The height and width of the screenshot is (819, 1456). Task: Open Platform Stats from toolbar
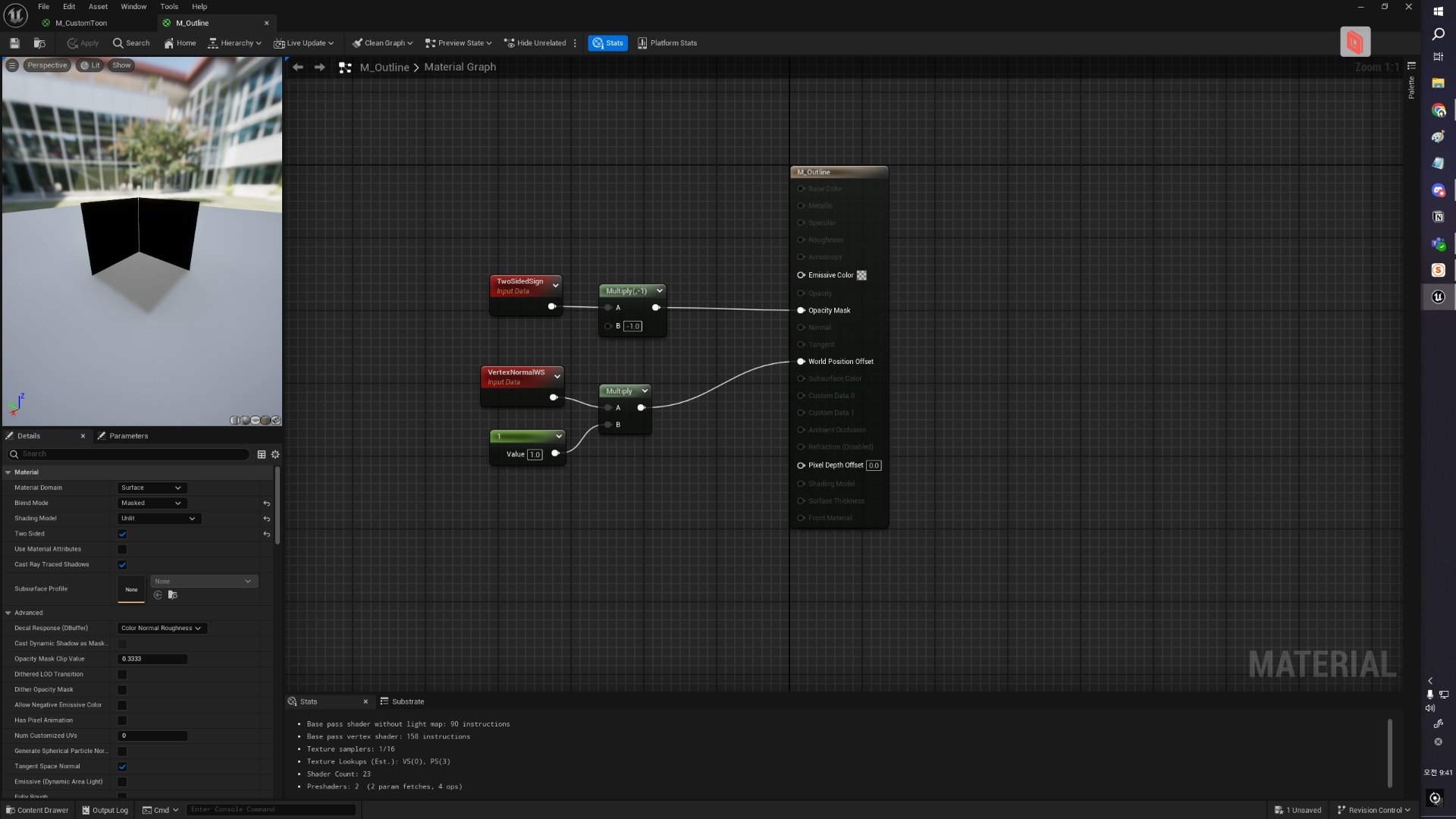[x=667, y=43]
